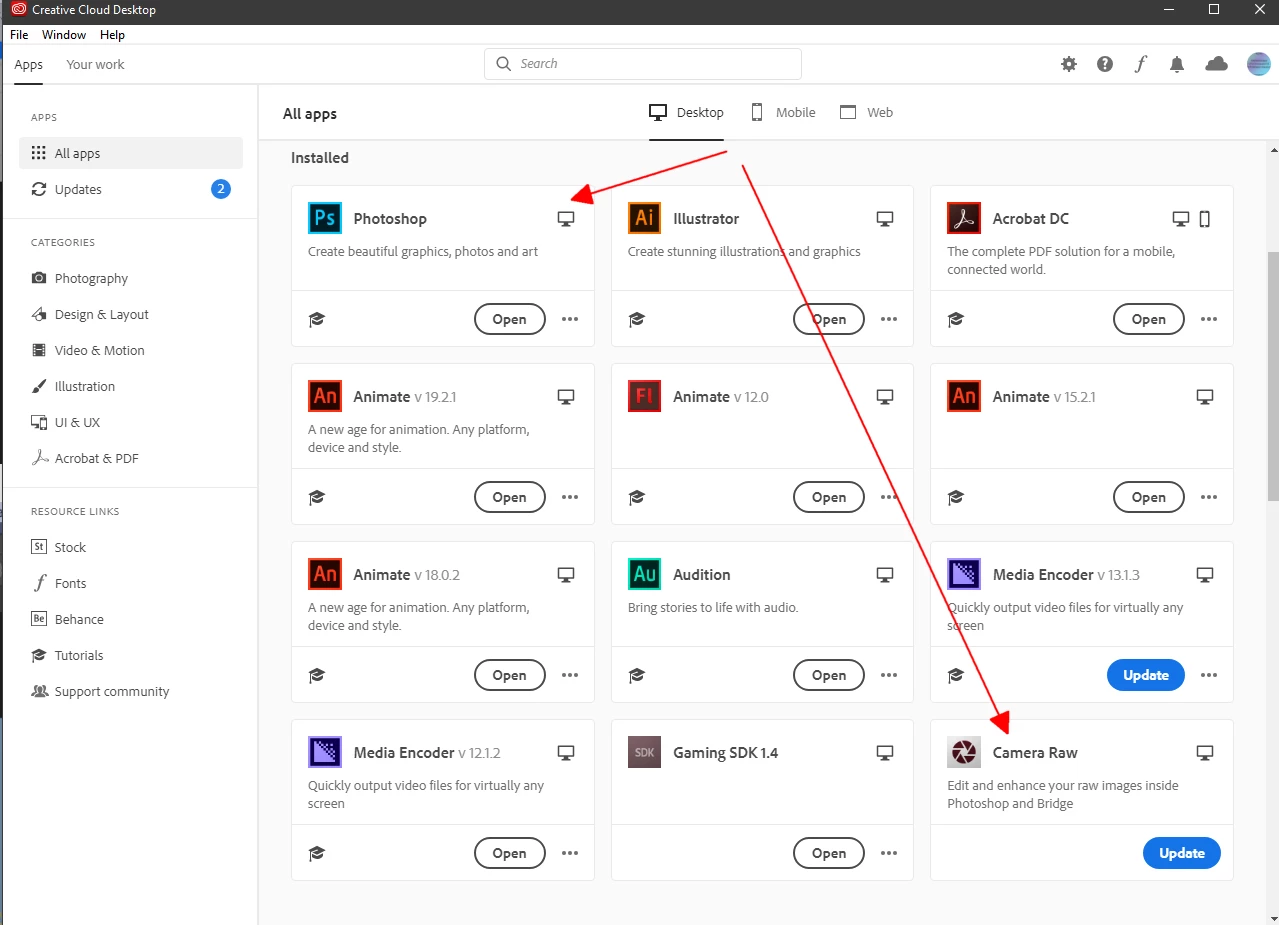
Task: Open more options for Illustrator
Action: 889,319
